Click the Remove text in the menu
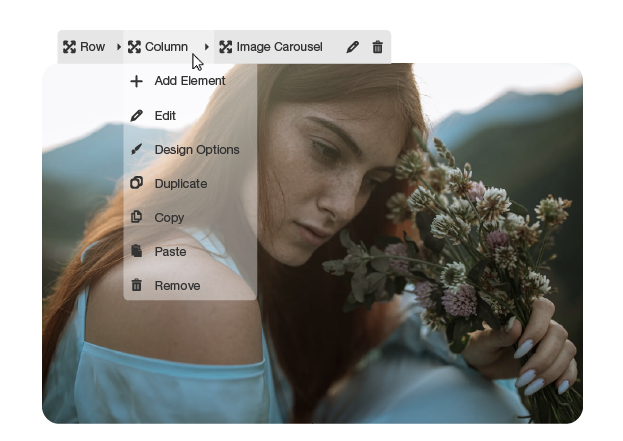Image resolution: width=623 pixels, height=441 pixels. pyautogui.click(x=177, y=286)
